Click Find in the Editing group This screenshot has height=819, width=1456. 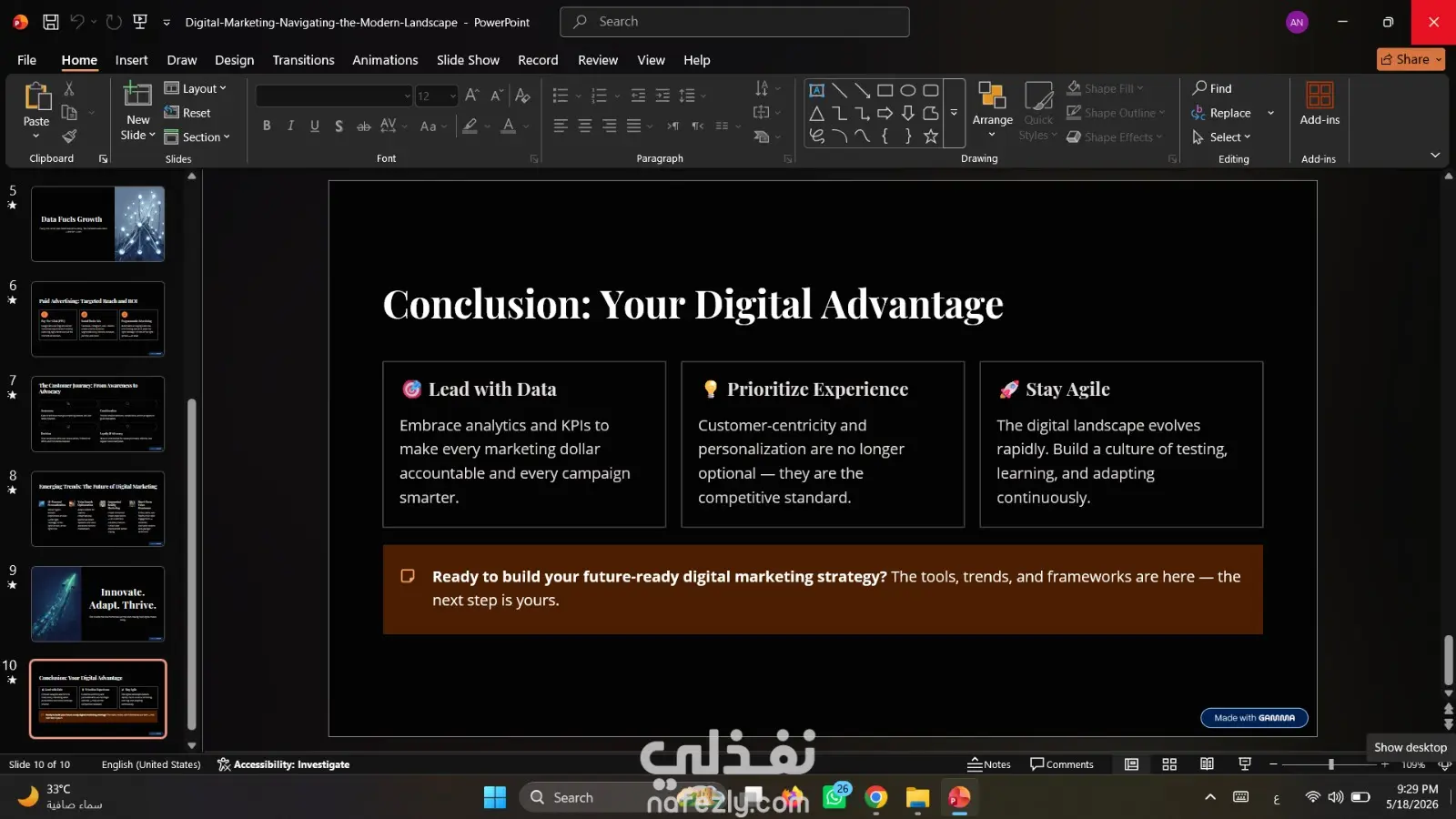(x=1212, y=88)
